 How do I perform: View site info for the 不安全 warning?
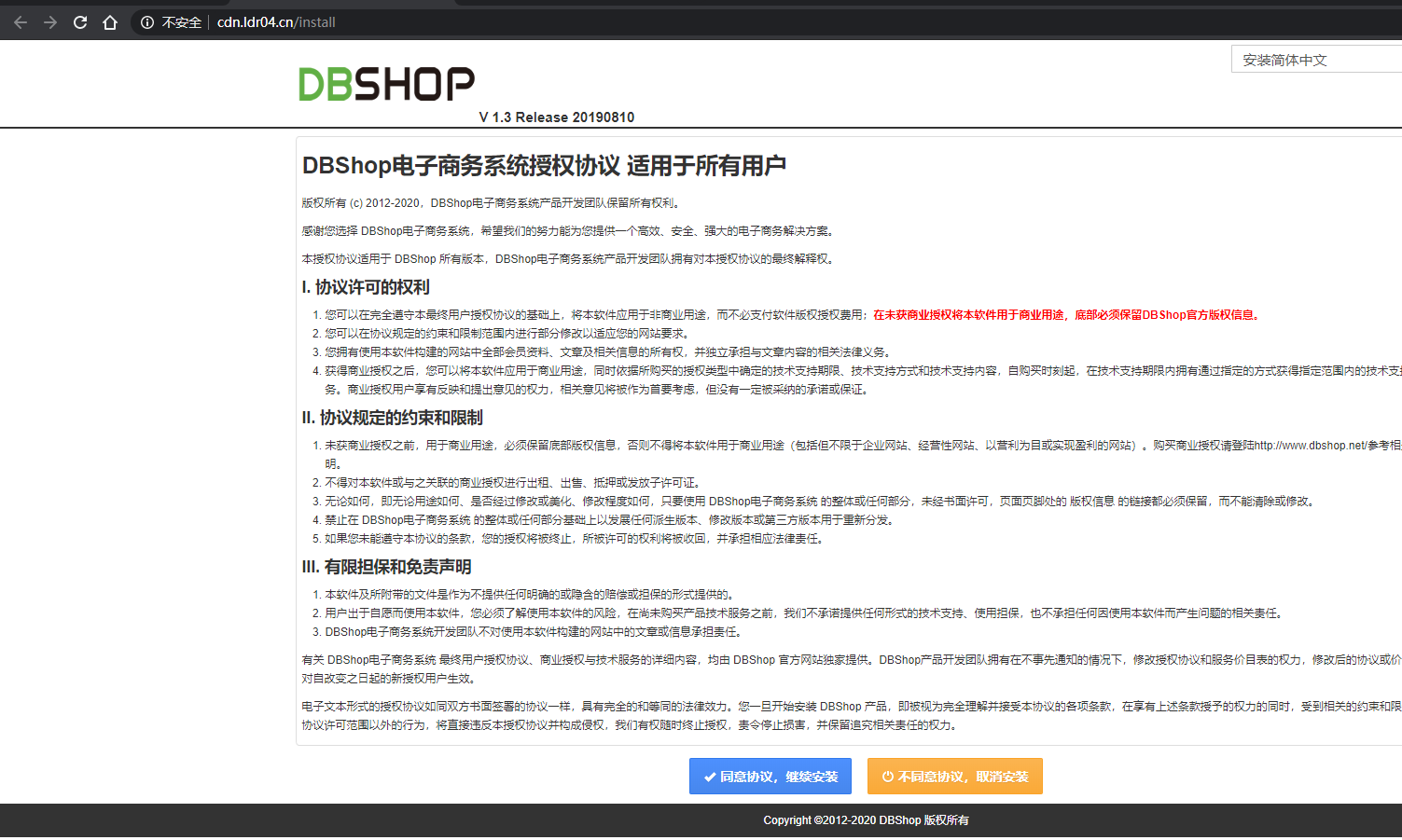coord(171,22)
